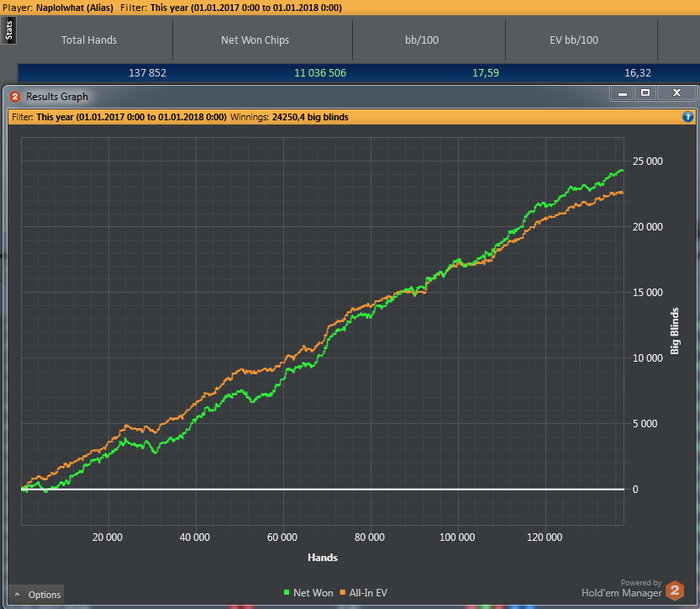Image resolution: width=700 pixels, height=609 pixels.
Task: Minimize the Results Graph window
Action: [x=623, y=93]
